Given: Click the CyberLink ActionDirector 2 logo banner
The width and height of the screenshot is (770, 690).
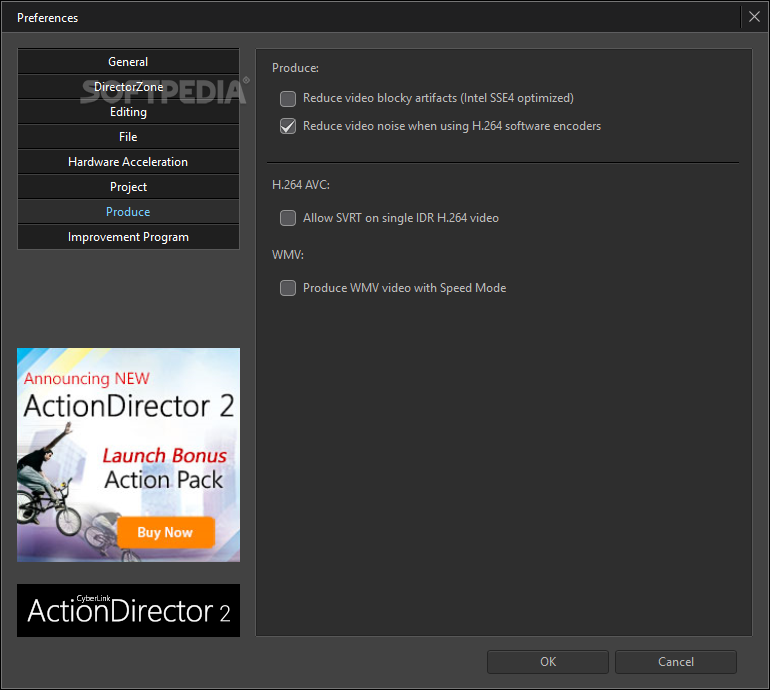Looking at the screenshot, I should (x=128, y=610).
